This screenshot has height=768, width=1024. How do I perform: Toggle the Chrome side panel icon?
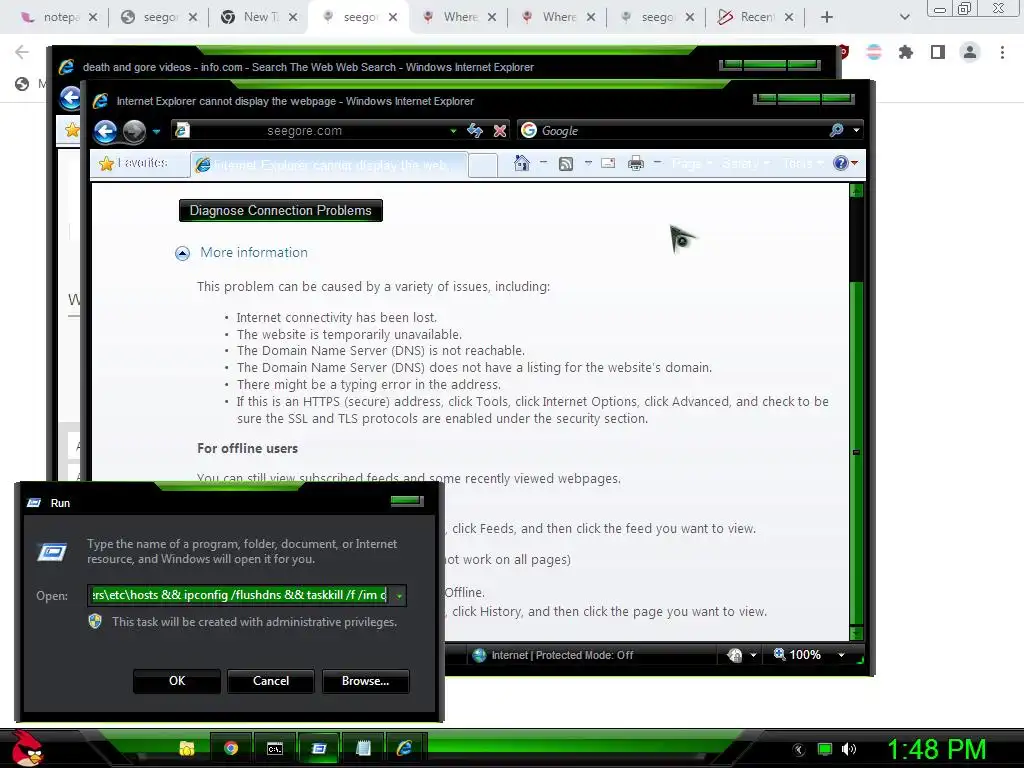coord(938,52)
